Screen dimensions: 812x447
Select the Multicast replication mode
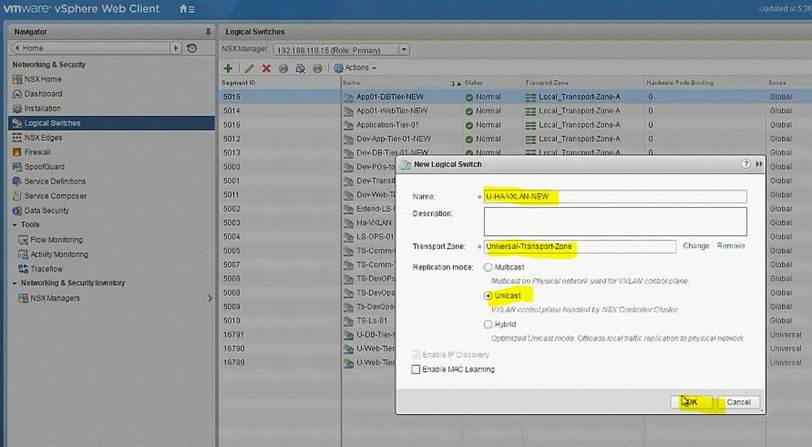488,268
